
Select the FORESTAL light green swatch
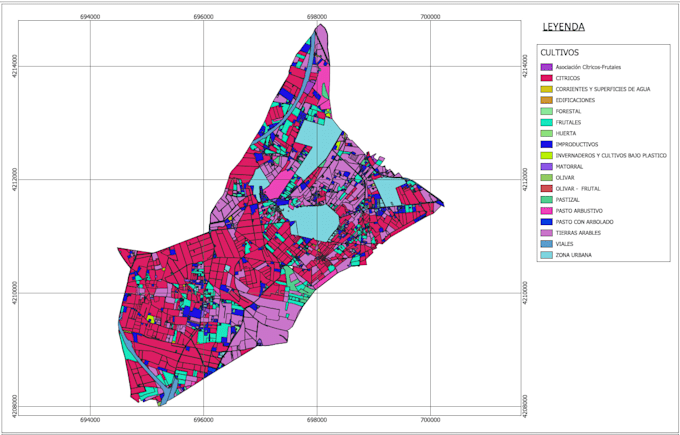(546, 111)
